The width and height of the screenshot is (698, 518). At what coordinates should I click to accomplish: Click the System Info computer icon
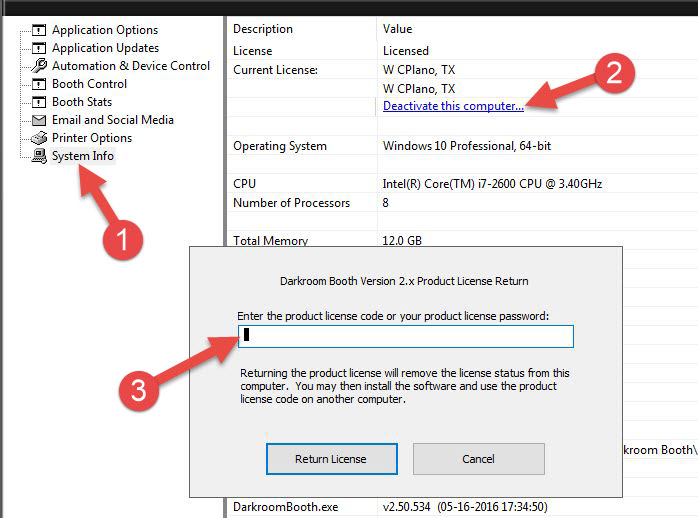pos(39,156)
